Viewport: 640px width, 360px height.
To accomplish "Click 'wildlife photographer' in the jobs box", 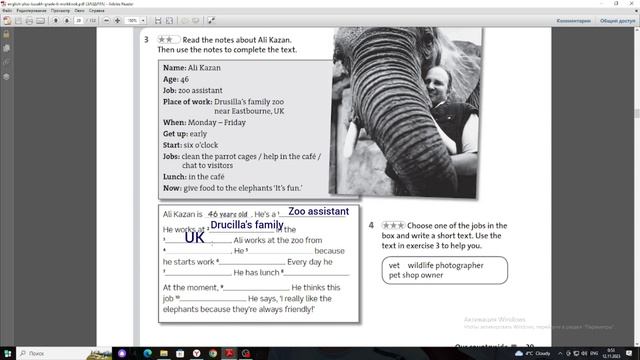I will coord(445,265).
